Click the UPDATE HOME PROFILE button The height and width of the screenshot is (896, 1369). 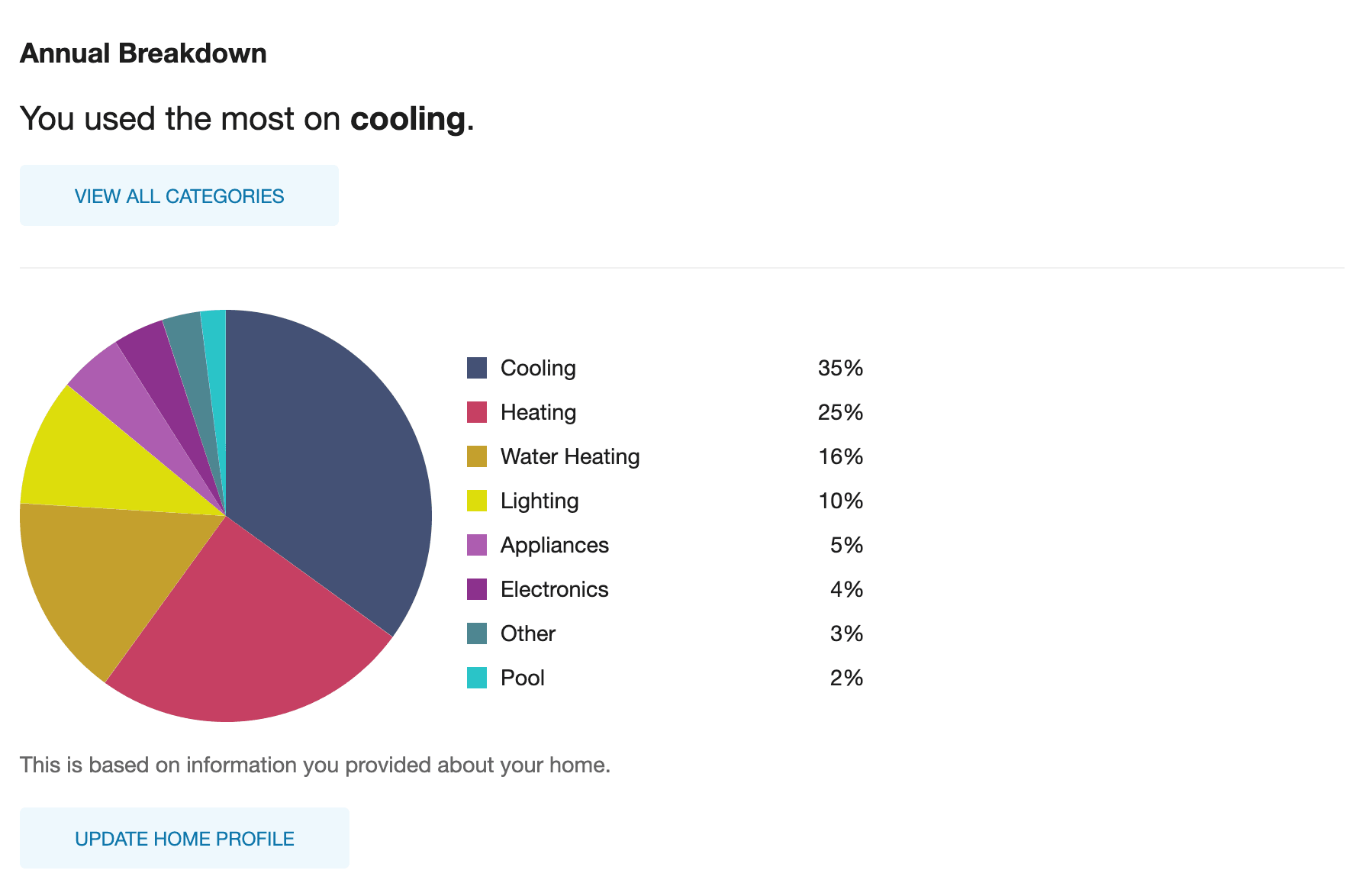(183, 837)
